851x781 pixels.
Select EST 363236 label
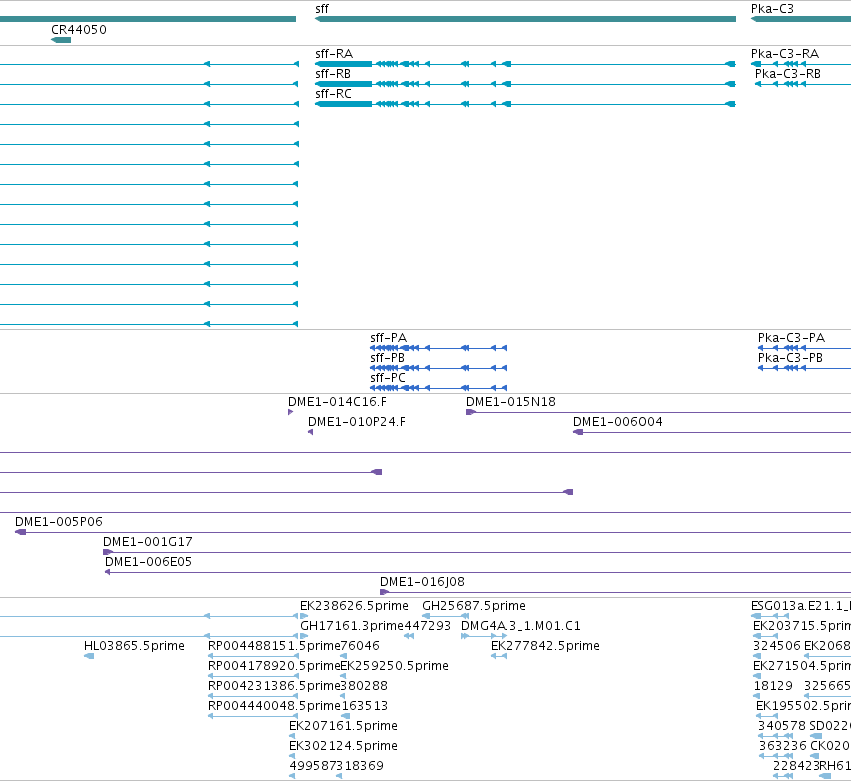783,747
